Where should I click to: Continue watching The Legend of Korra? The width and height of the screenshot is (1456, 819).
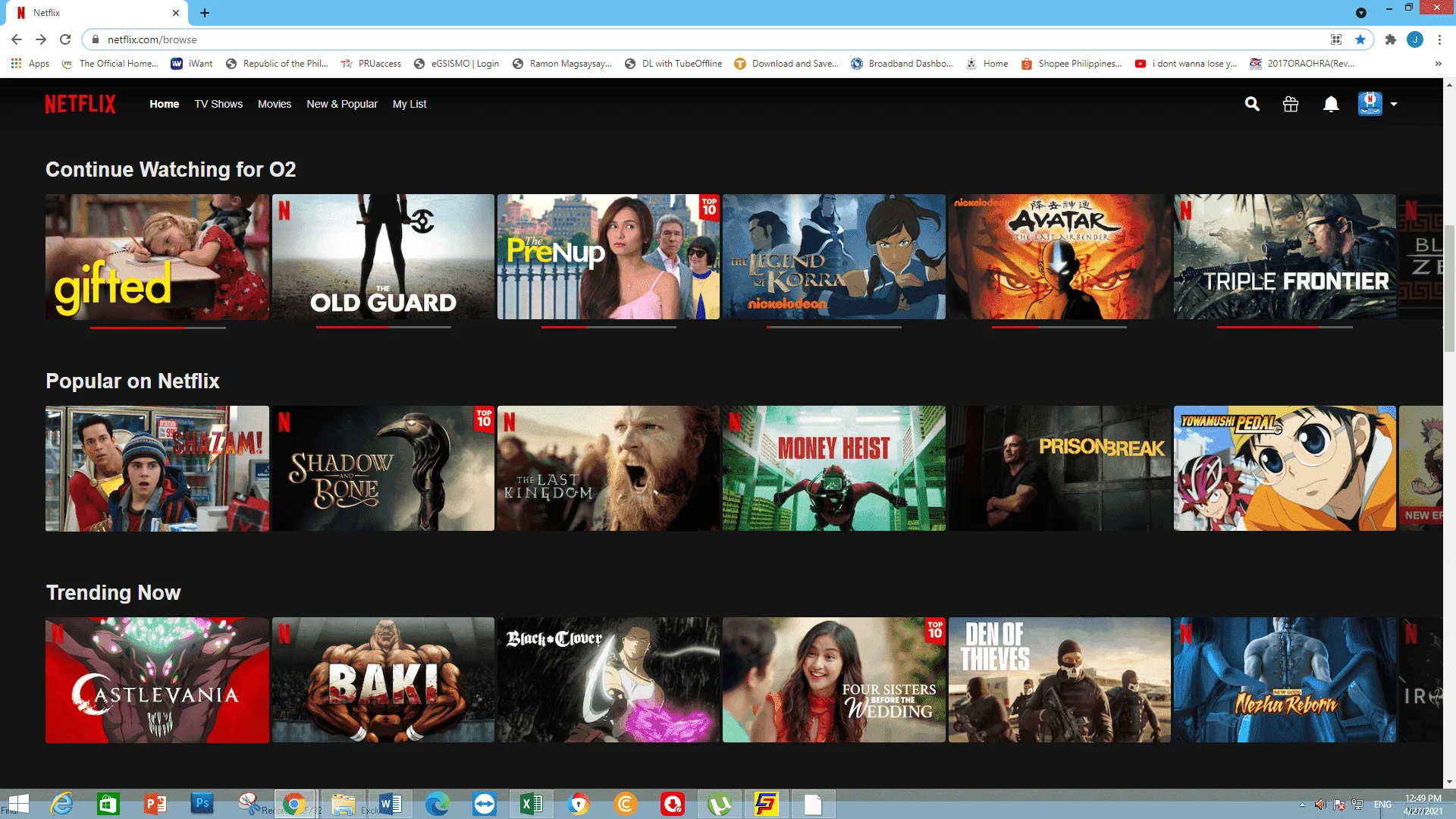pos(834,256)
